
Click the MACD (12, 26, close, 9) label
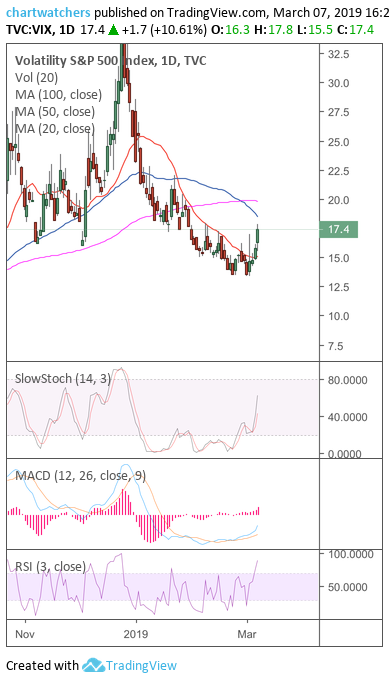(x=81, y=476)
